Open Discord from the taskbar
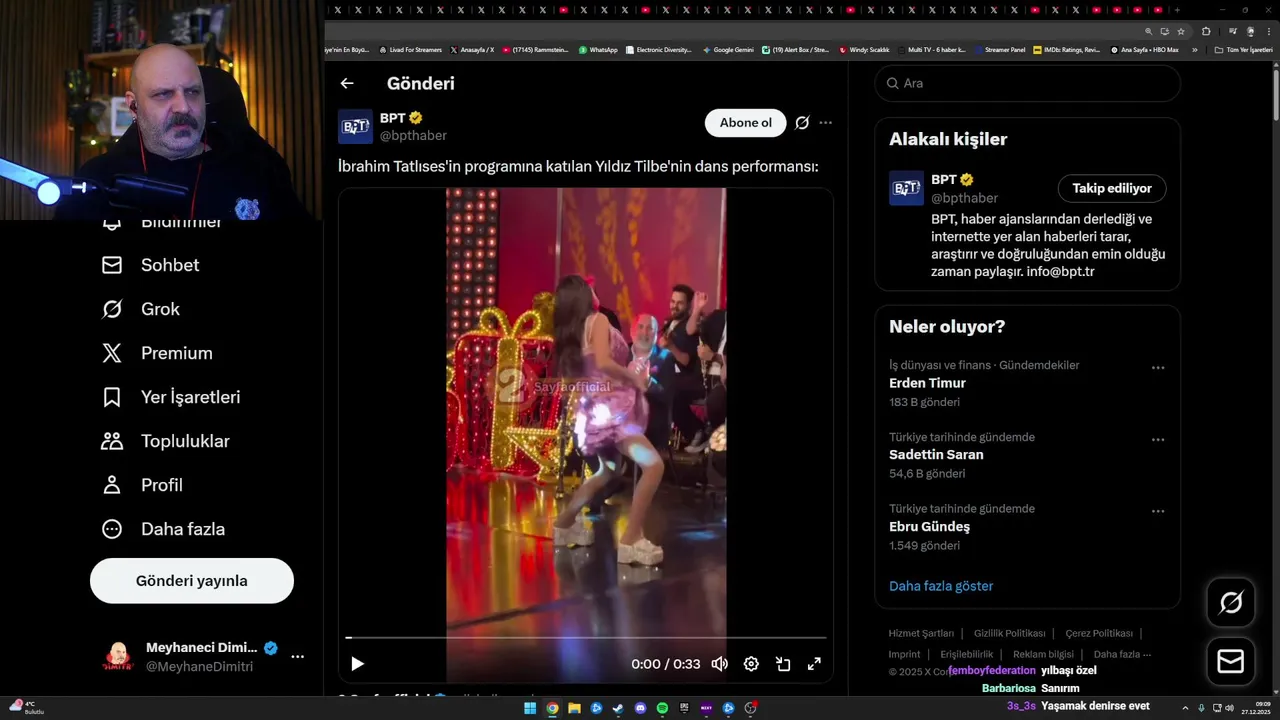Viewport: 1280px width, 720px height. (x=640, y=708)
